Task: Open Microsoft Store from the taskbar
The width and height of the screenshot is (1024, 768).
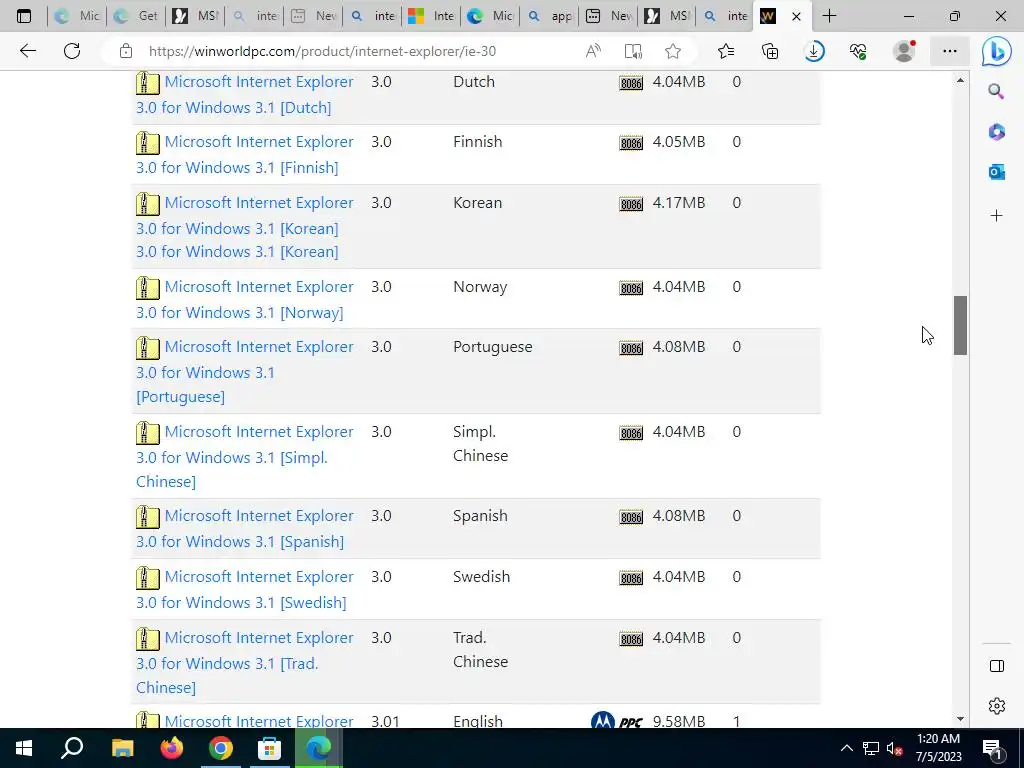Action: (x=269, y=748)
